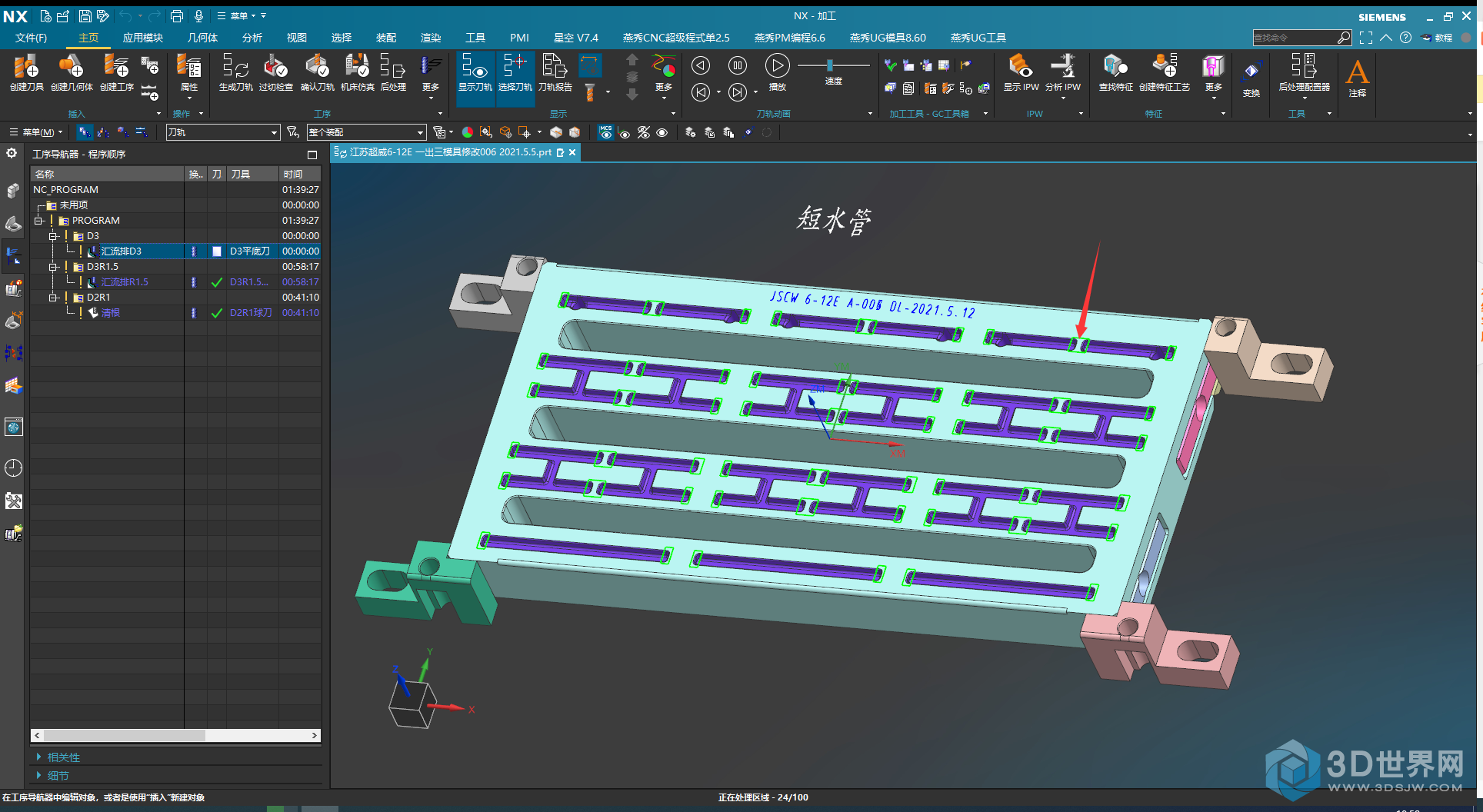This screenshot has height=812, width=1483.
Task: Collapse the D3 group node
Action: point(53,236)
